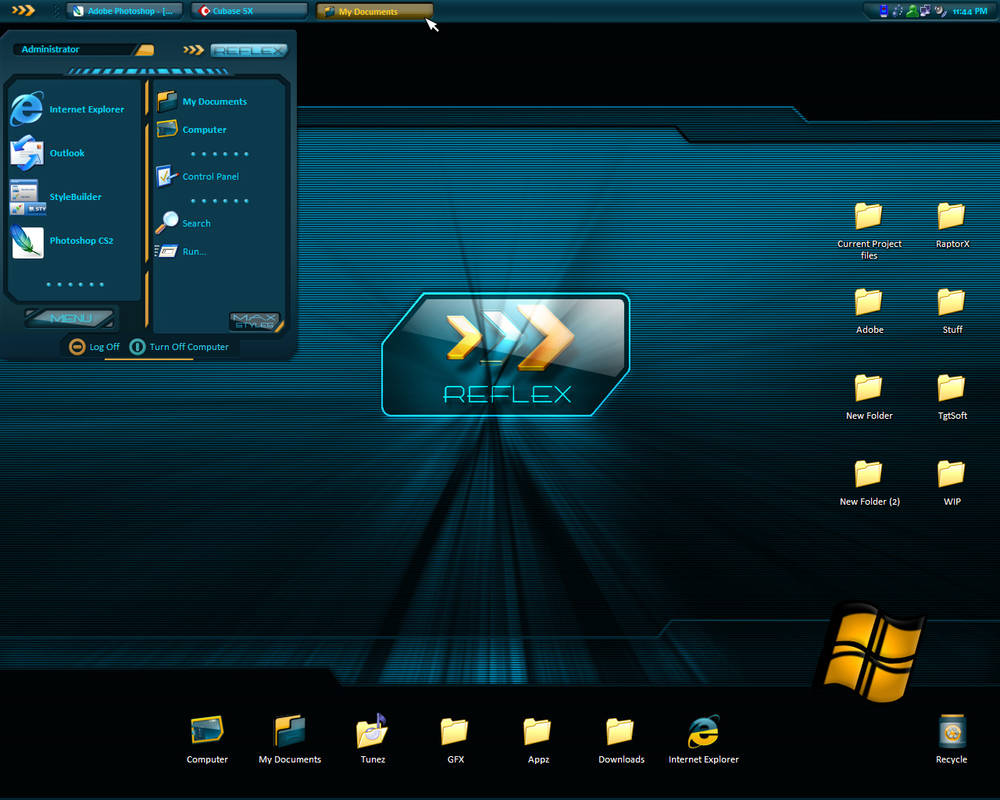Viewport: 1000px width, 800px height.
Task: Click the blue phone tray icon
Action: [x=883, y=10]
